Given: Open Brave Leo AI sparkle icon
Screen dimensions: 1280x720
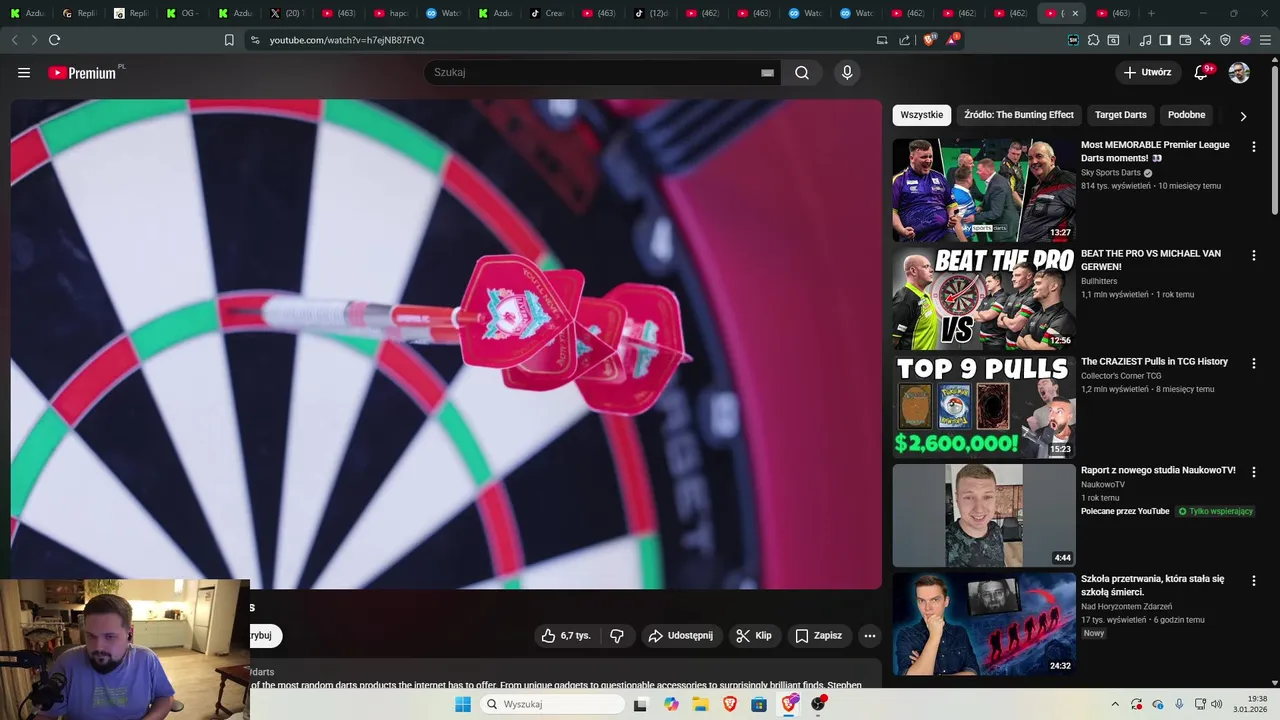Looking at the screenshot, I should click(1205, 40).
